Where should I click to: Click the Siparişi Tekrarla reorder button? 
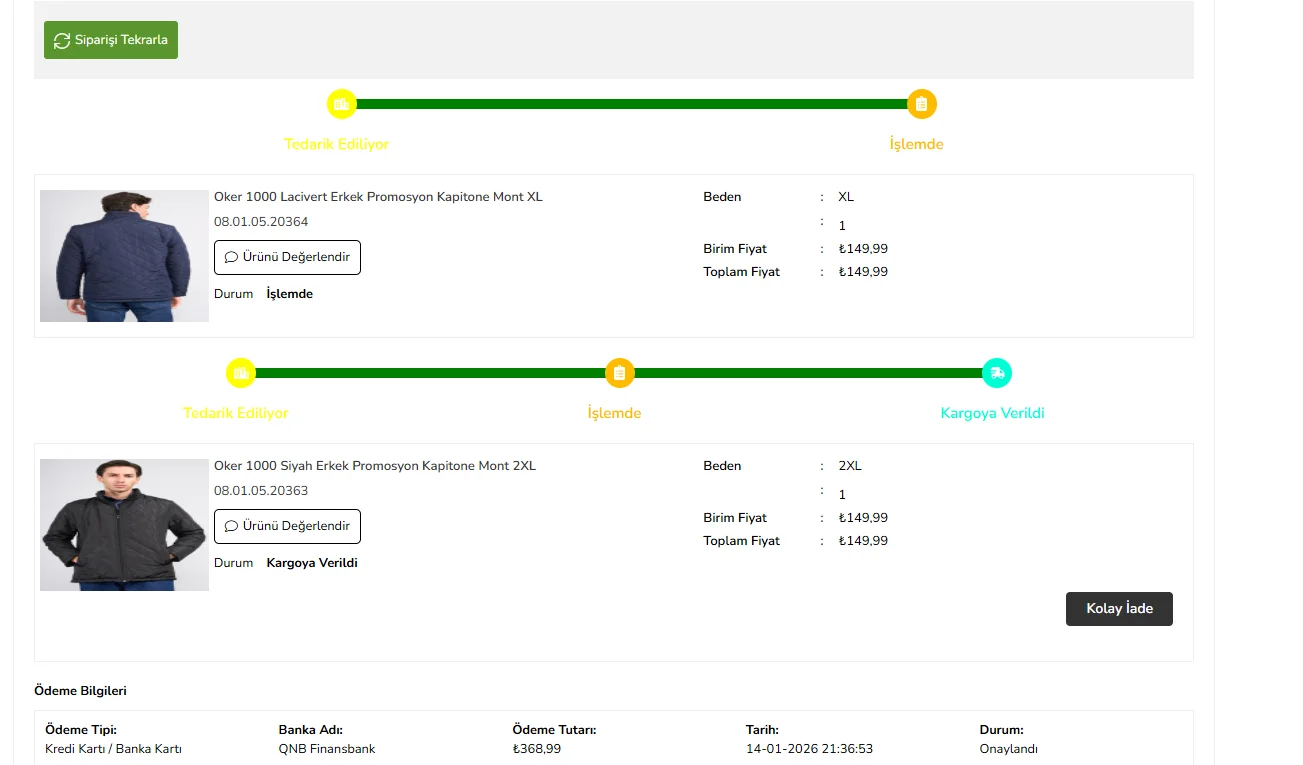pos(111,40)
